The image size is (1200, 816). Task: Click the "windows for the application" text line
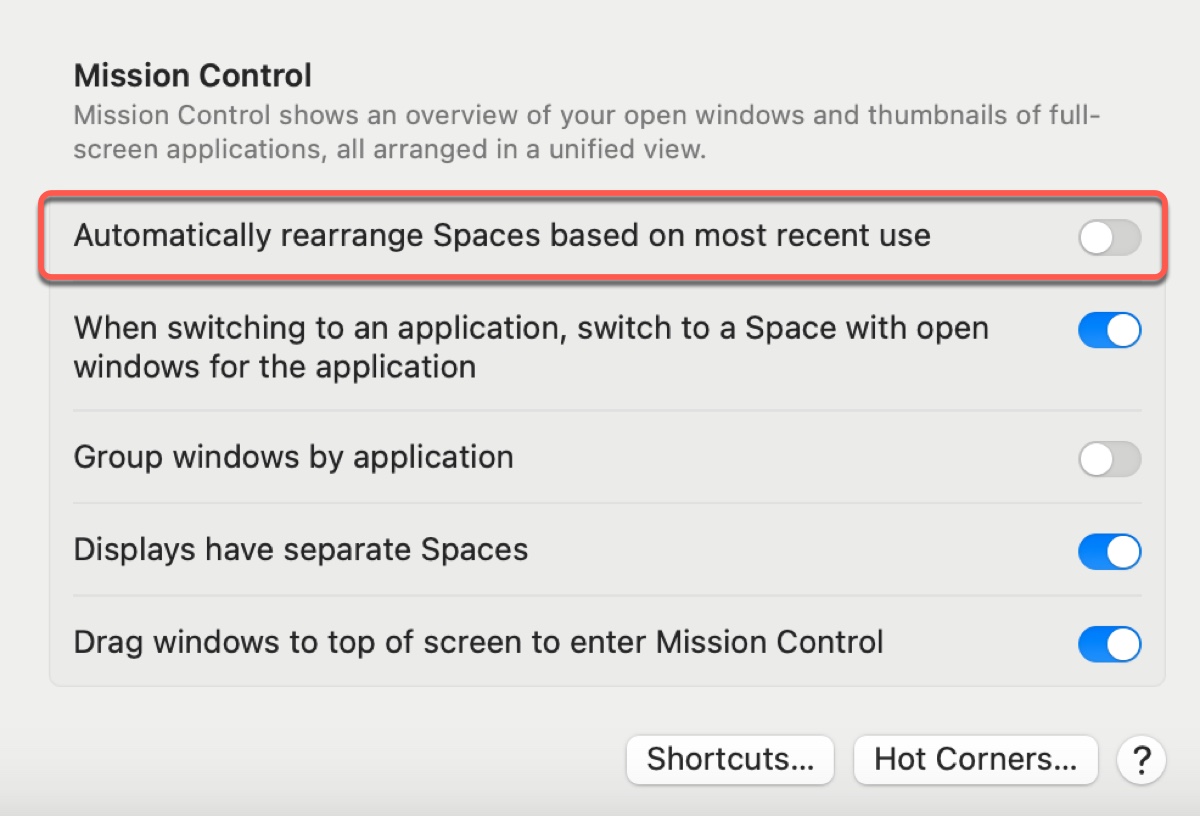point(275,367)
